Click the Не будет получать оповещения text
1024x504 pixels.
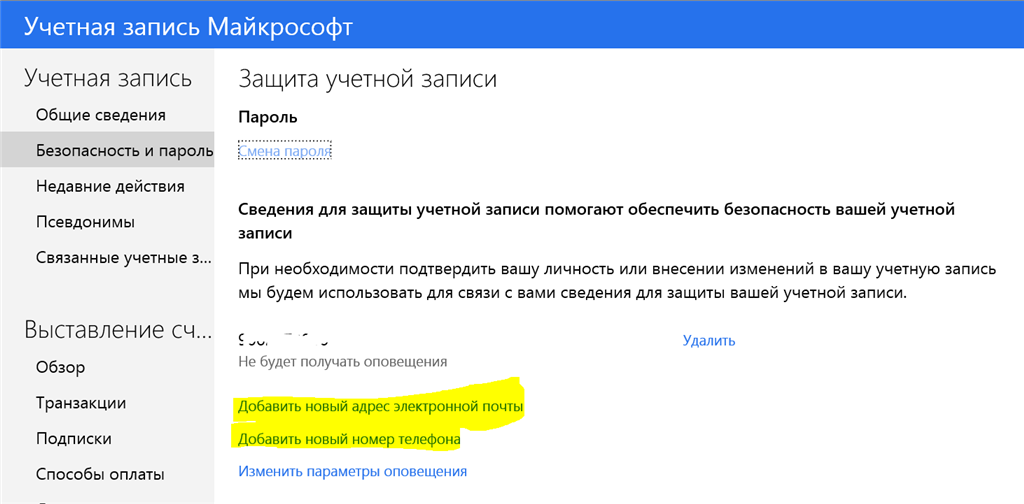(342, 362)
